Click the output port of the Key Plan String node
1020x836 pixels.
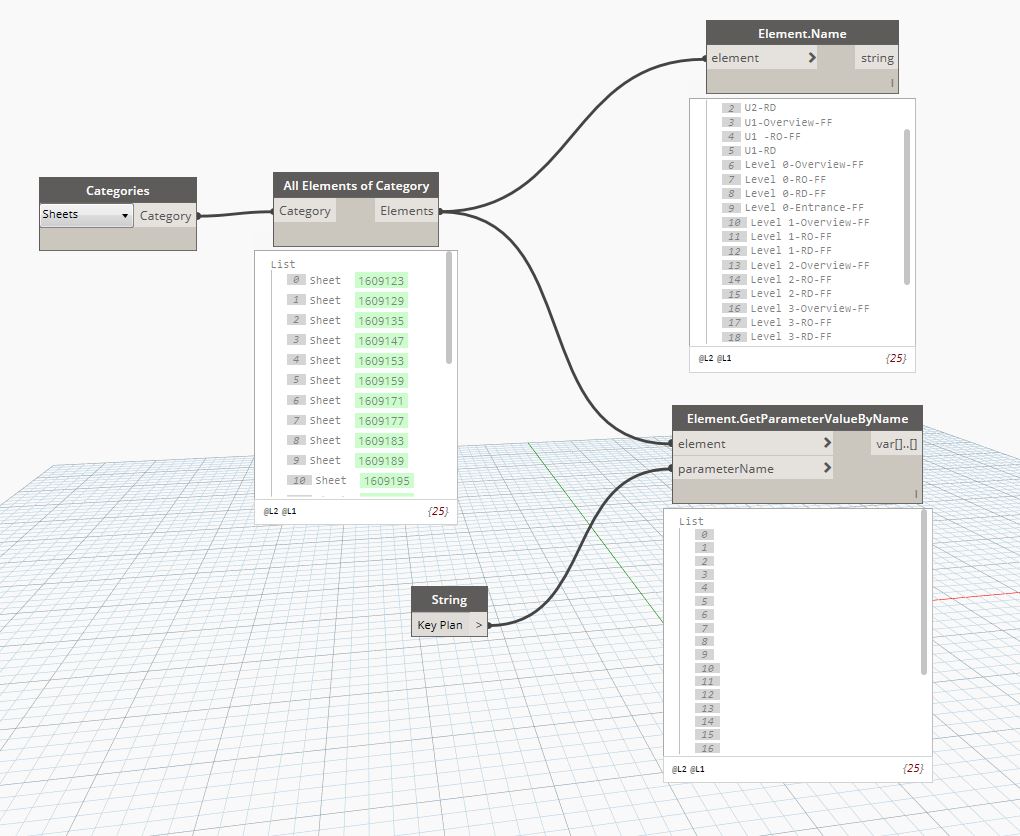tap(479, 624)
